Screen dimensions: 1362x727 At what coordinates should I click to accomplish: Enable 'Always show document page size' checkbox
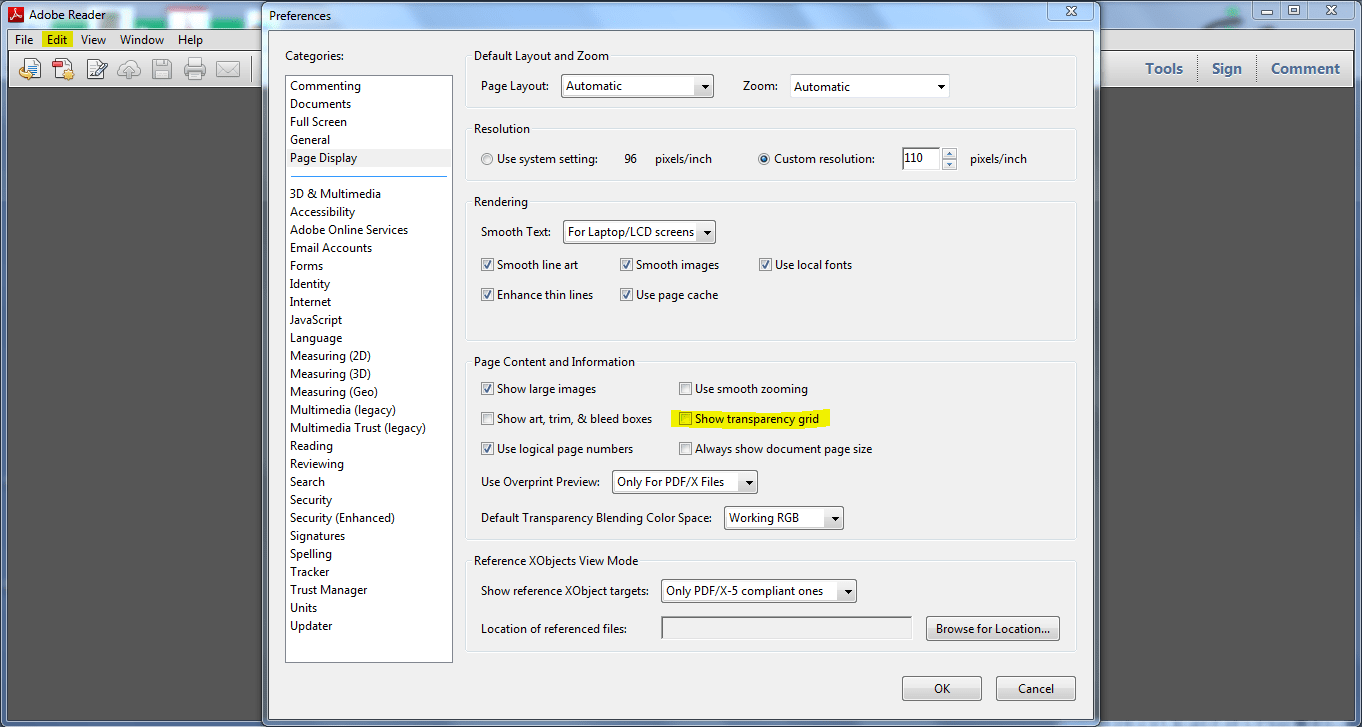(686, 449)
